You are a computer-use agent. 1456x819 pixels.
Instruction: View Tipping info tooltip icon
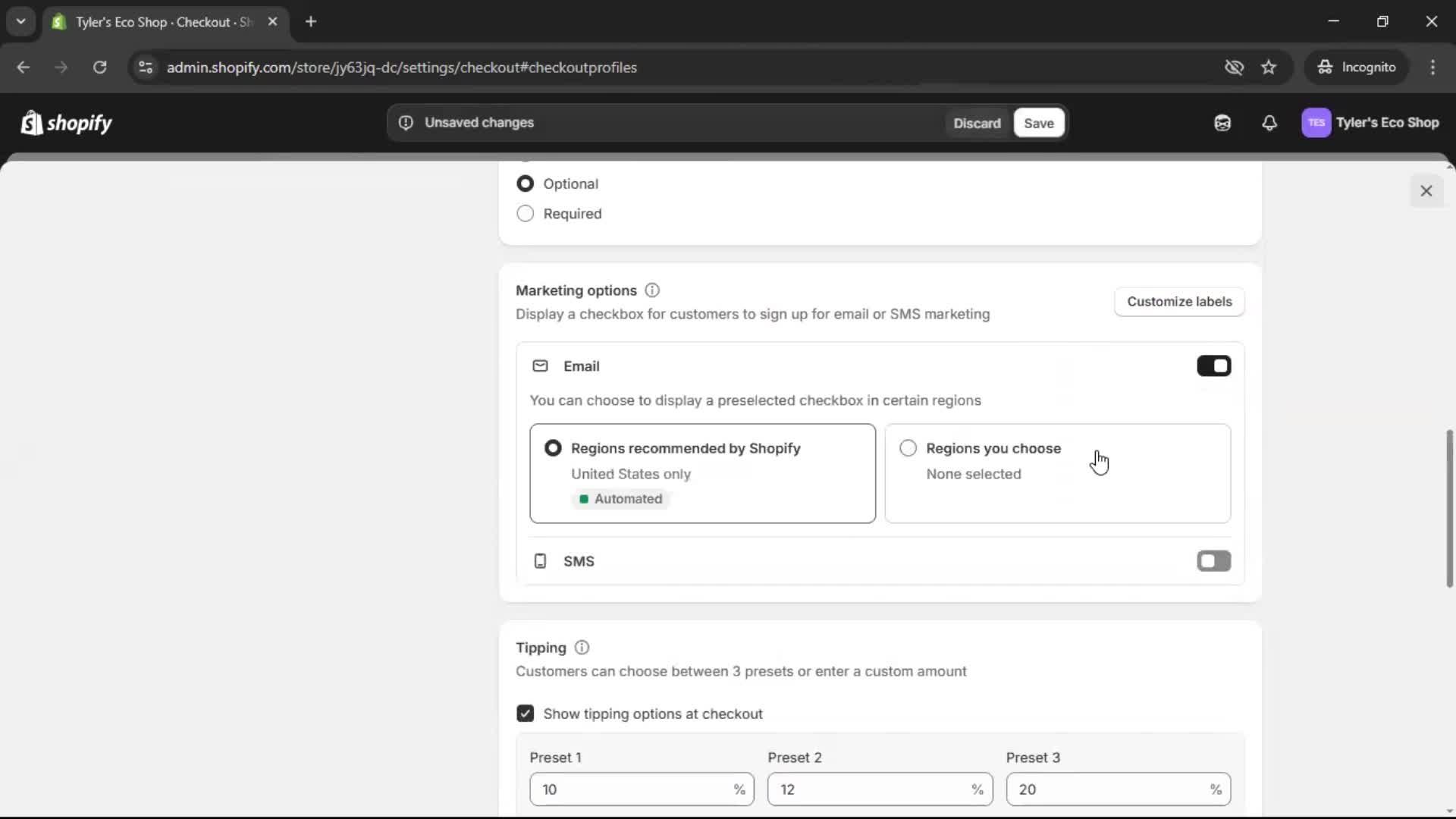click(581, 648)
